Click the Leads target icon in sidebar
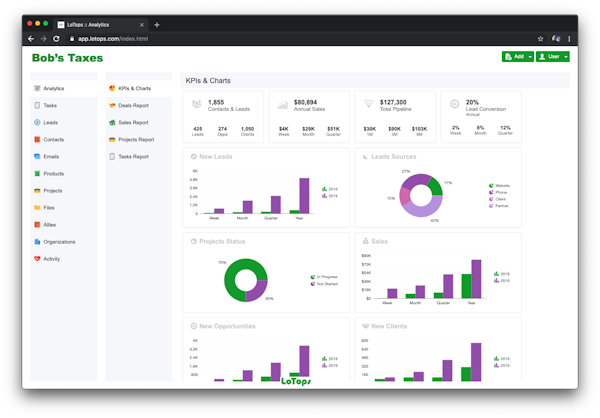This screenshot has width=600, height=418. 37,122
